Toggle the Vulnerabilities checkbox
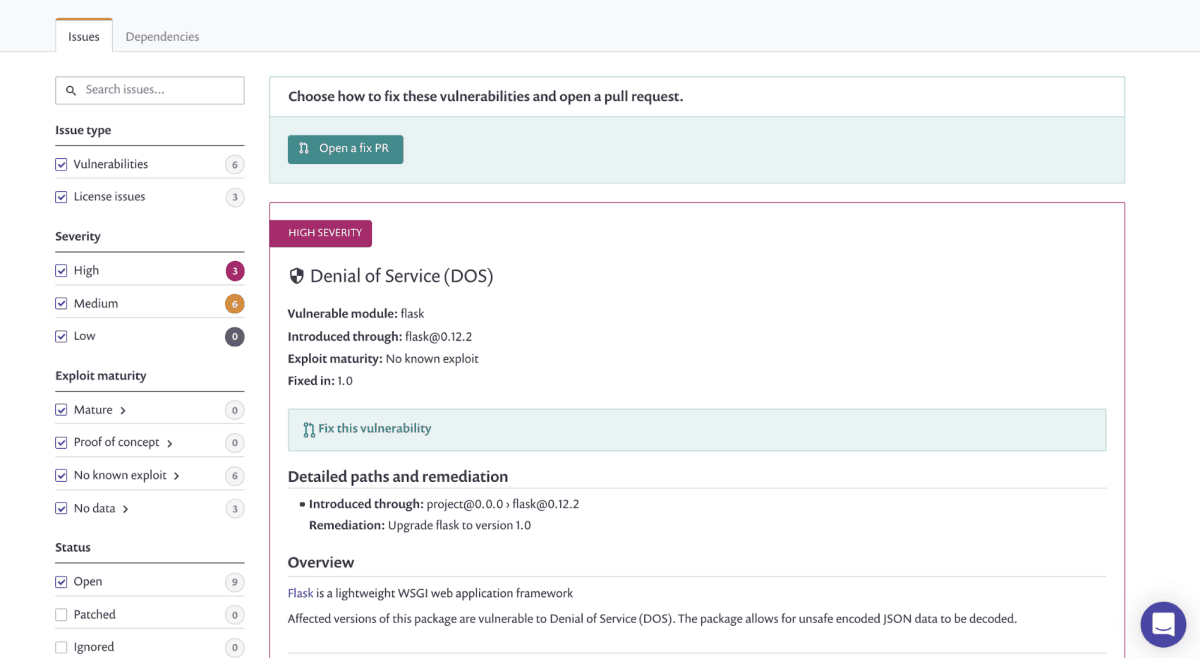 click(61, 164)
